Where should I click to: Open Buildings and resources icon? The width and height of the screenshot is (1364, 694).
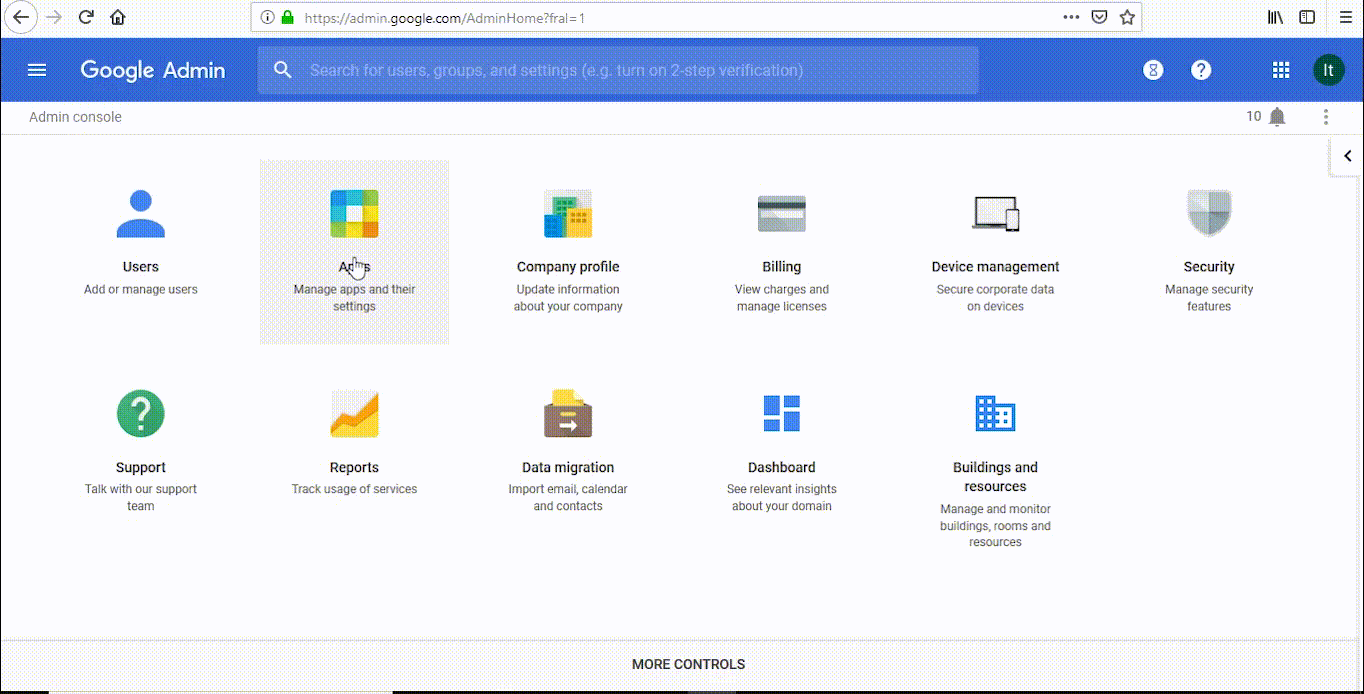click(995, 414)
